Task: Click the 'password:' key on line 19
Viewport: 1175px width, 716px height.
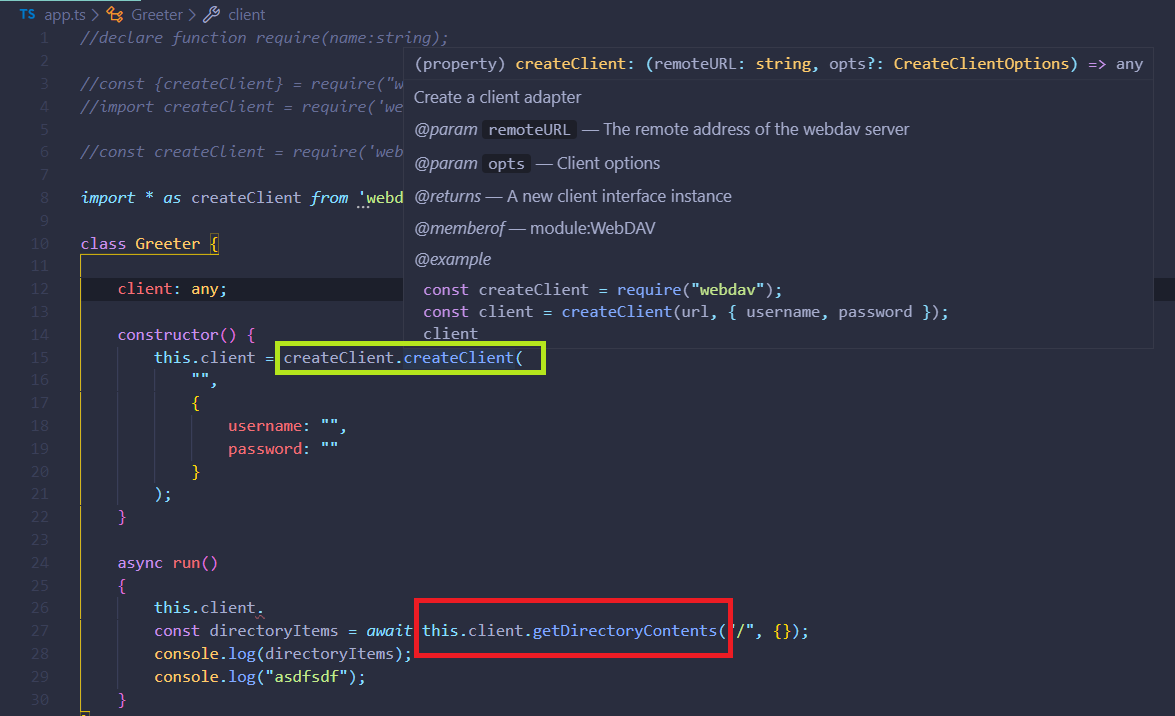Action: coord(269,448)
